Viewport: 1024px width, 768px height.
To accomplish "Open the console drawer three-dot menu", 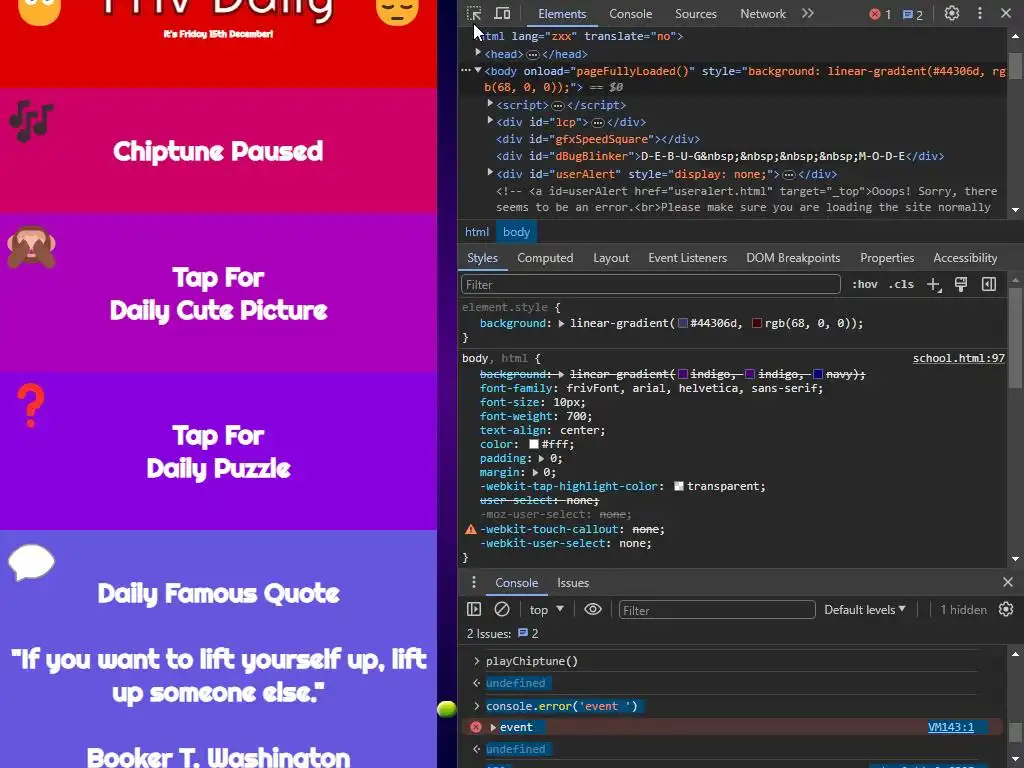I will pos(473,583).
